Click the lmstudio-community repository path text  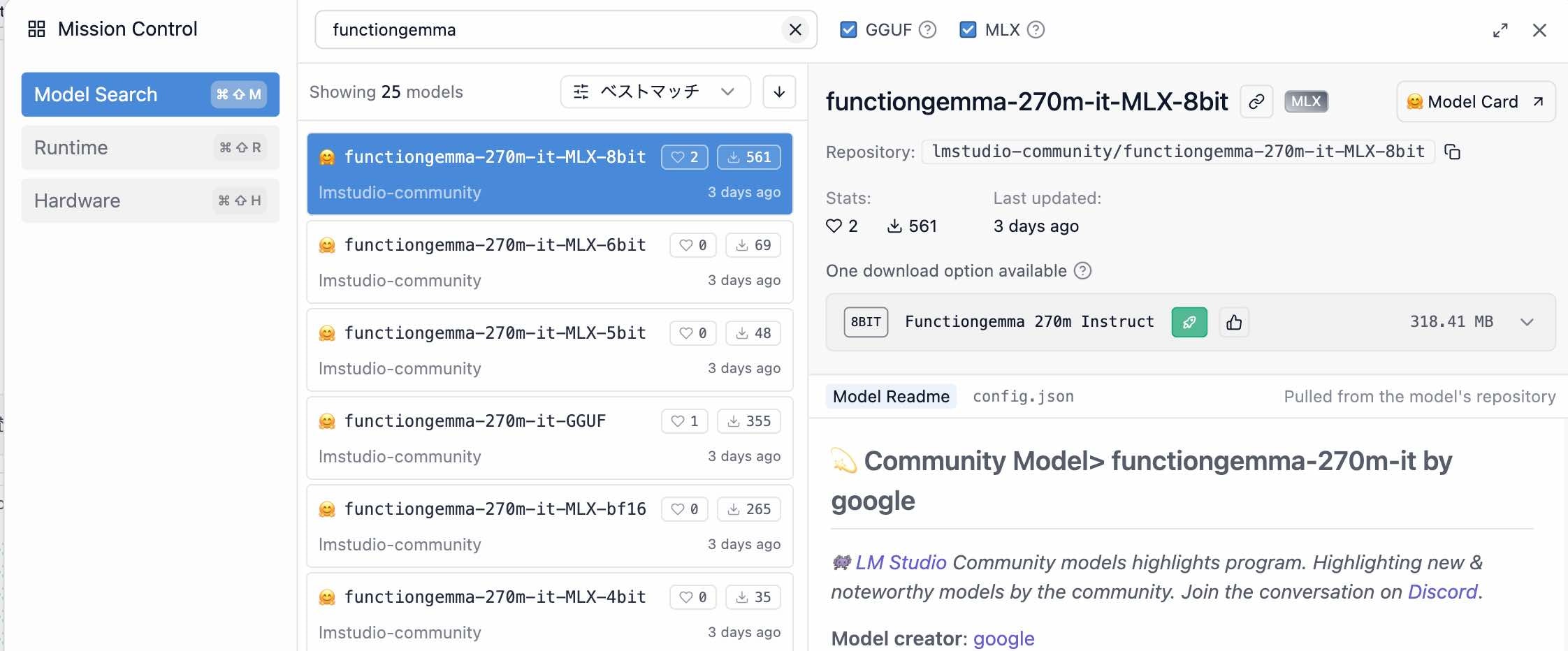[1178, 152]
